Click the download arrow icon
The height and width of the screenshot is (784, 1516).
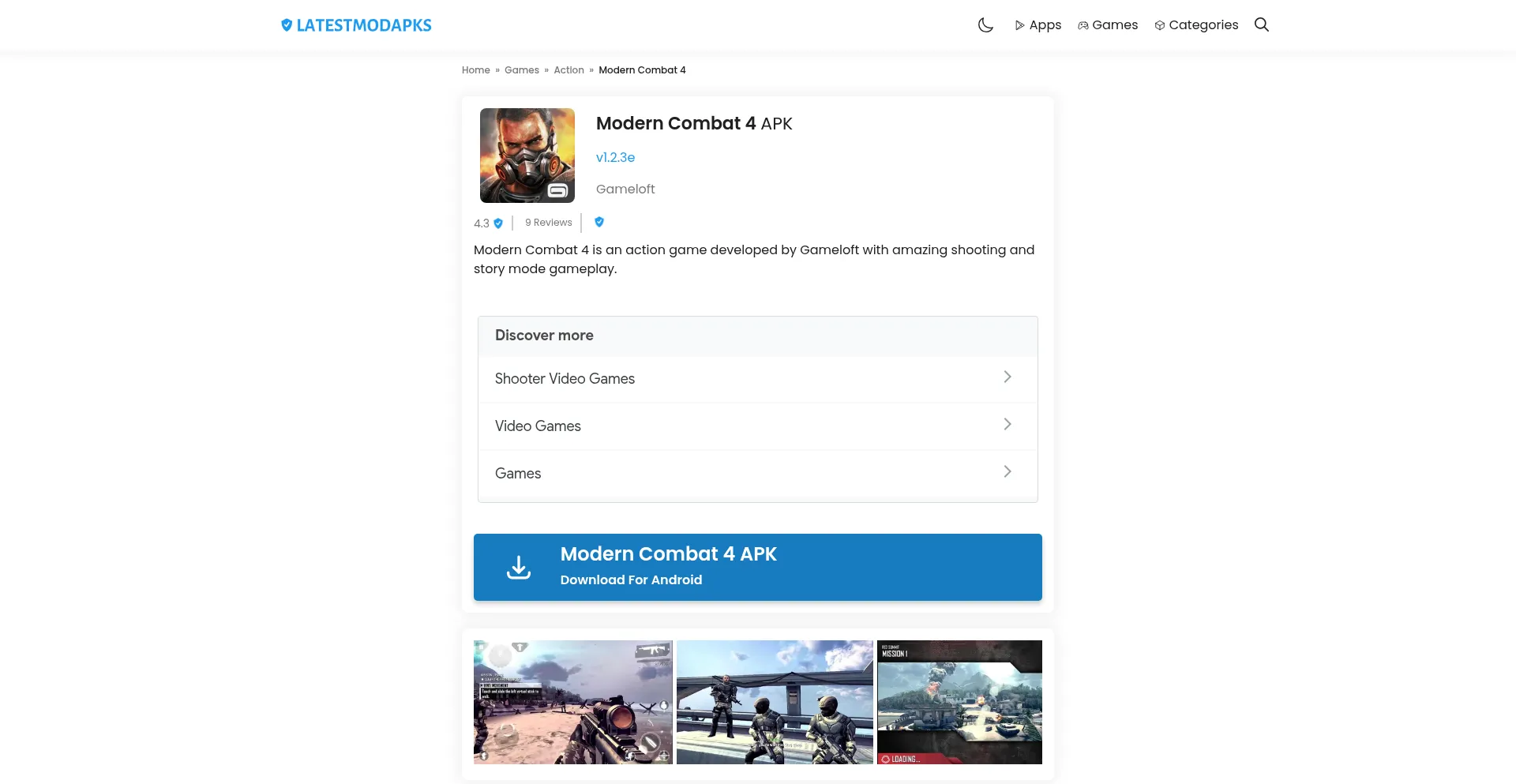click(x=519, y=567)
